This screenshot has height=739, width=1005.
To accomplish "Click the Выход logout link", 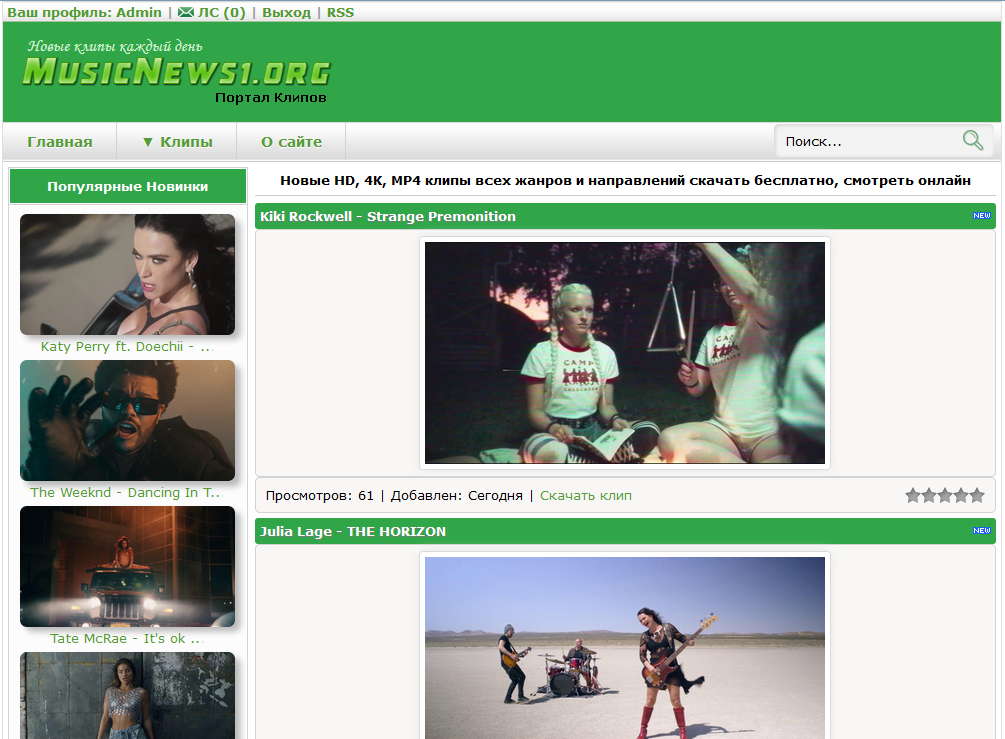I will 286,12.
